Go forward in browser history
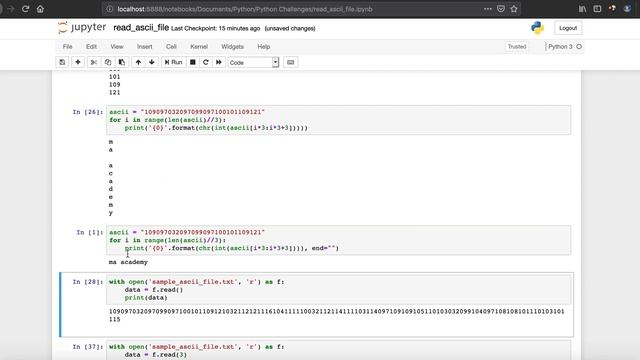Screen dimensions: 640x360 tap(11, 9)
